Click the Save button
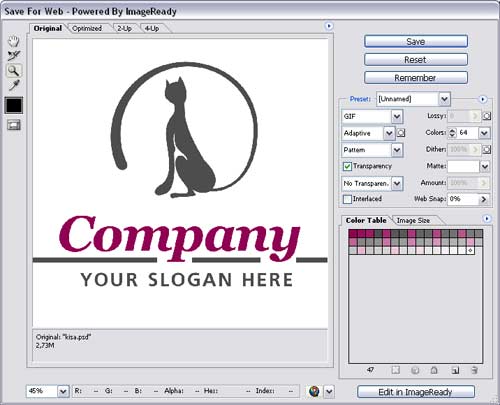This screenshot has height=405, width=500. [x=416, y=41]
